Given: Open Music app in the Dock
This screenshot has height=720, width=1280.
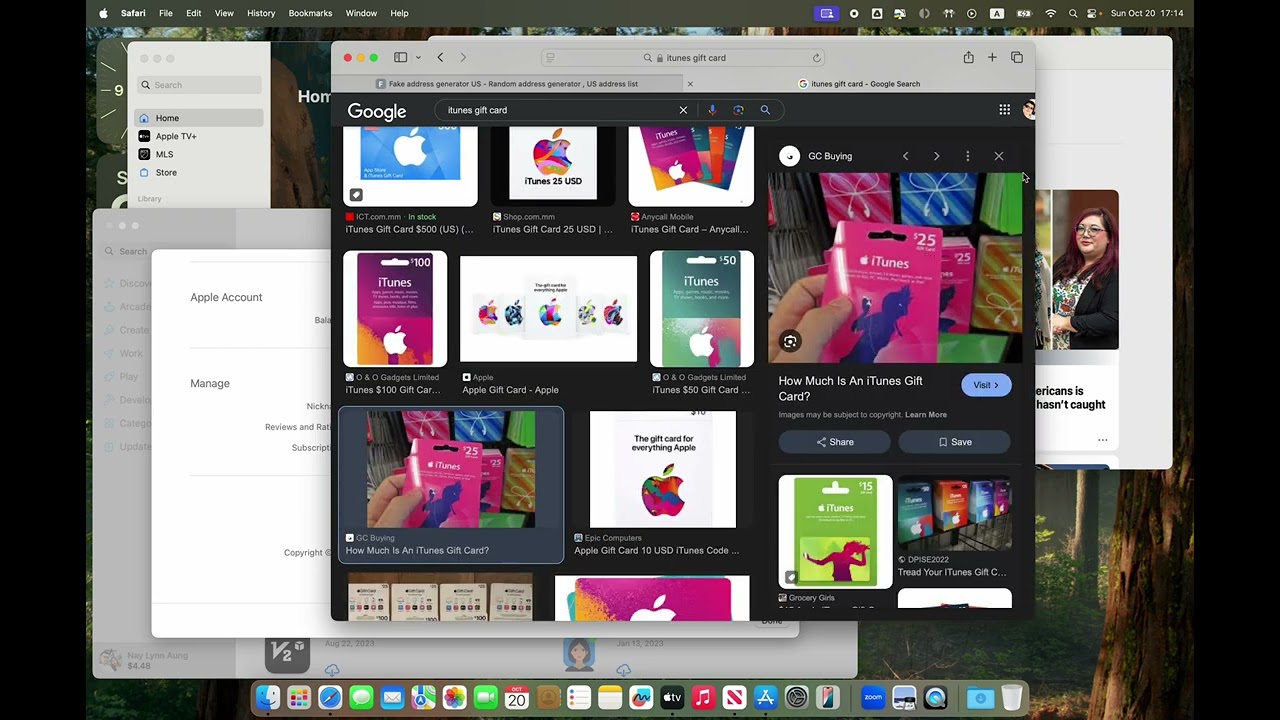Looking at the screenshot, I should pyautogui.click(x=703, y=698).
